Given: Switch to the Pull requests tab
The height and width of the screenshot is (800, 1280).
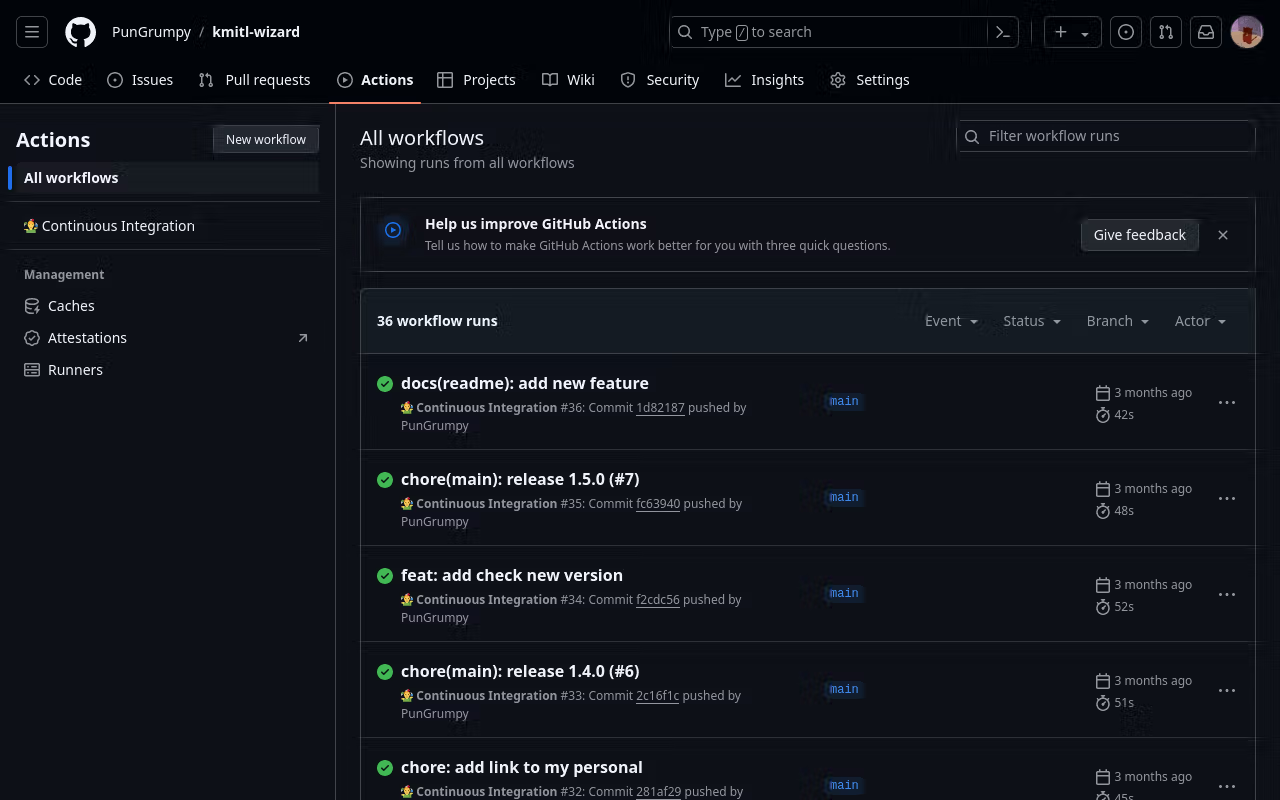Looking at the screenshot, I should [255, 80].
